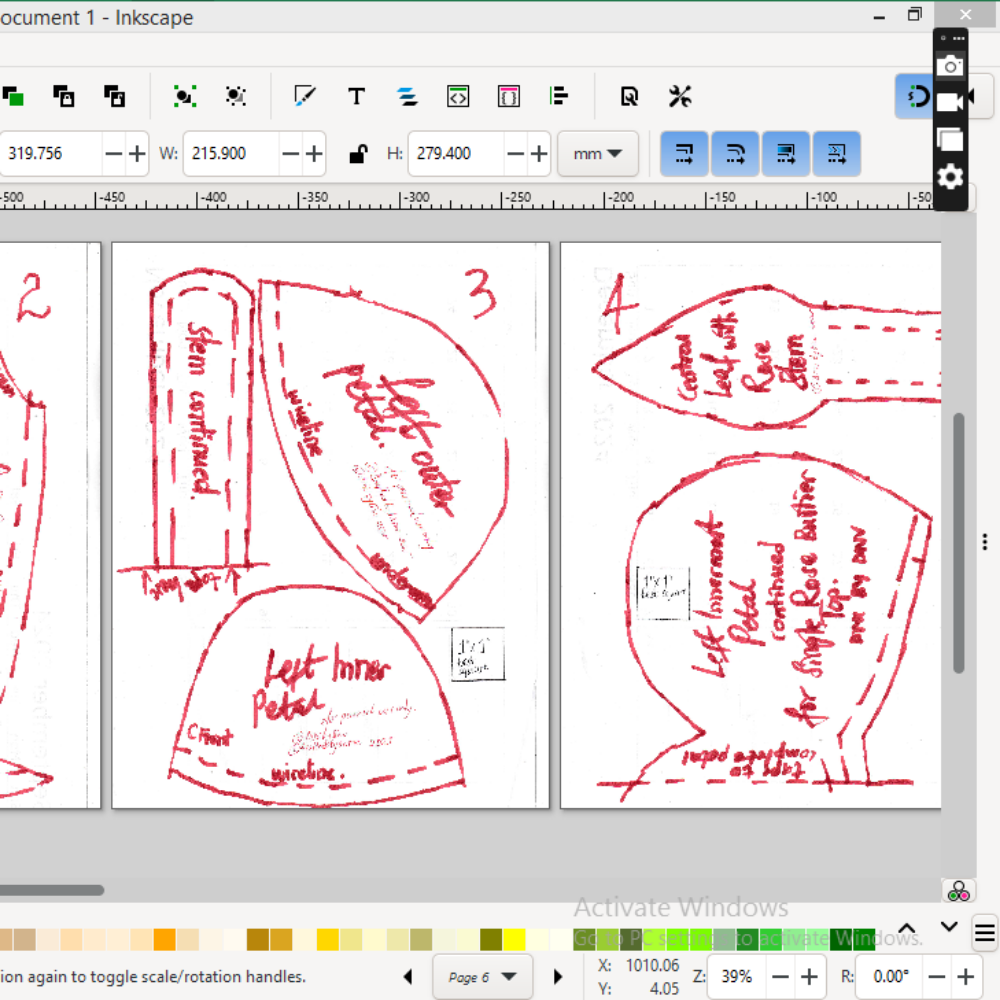Open the color palette menu
Image resolution: width=1000 pixels, height=1000 pixels.
(x=984, y=934)
